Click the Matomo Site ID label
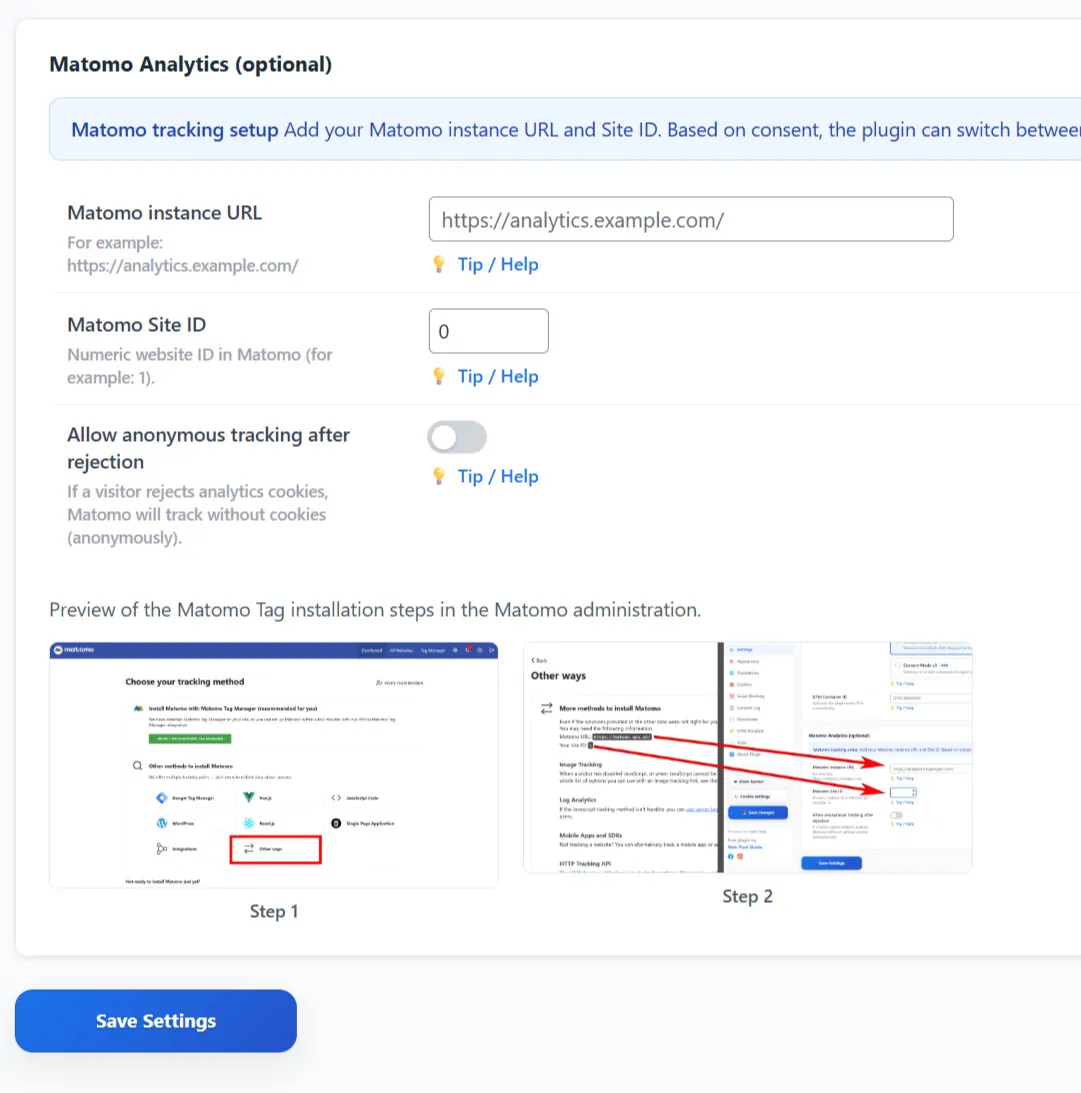The image size is (1081, 1093). coord(137,325)
